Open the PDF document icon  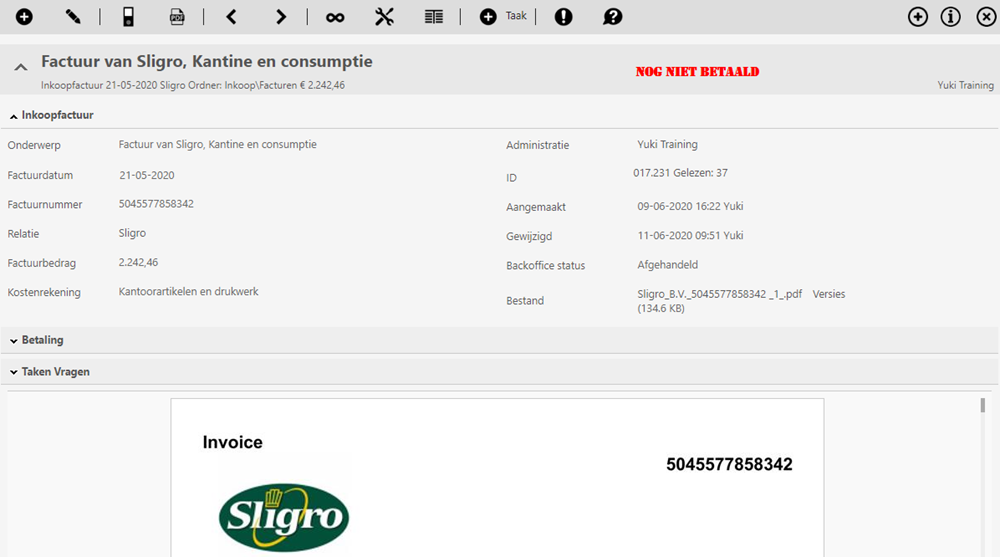(x=177, y=16)
